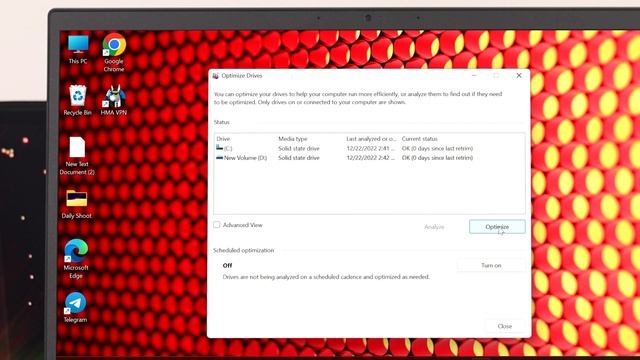Click the Off scheduled optimization label
The image size is (640, 360).
tap(227, 265)
